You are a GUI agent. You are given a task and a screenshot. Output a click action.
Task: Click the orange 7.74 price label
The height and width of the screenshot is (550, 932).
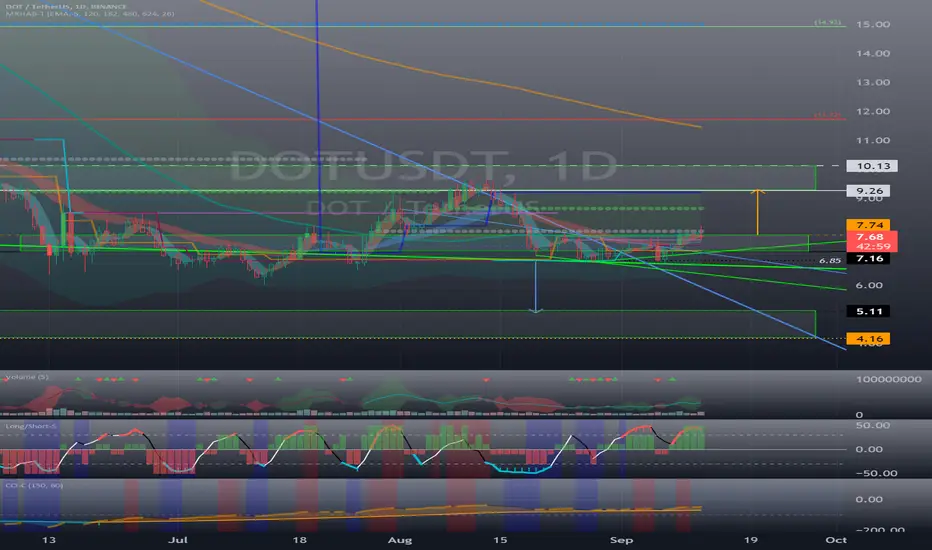(x=868, y=225)
